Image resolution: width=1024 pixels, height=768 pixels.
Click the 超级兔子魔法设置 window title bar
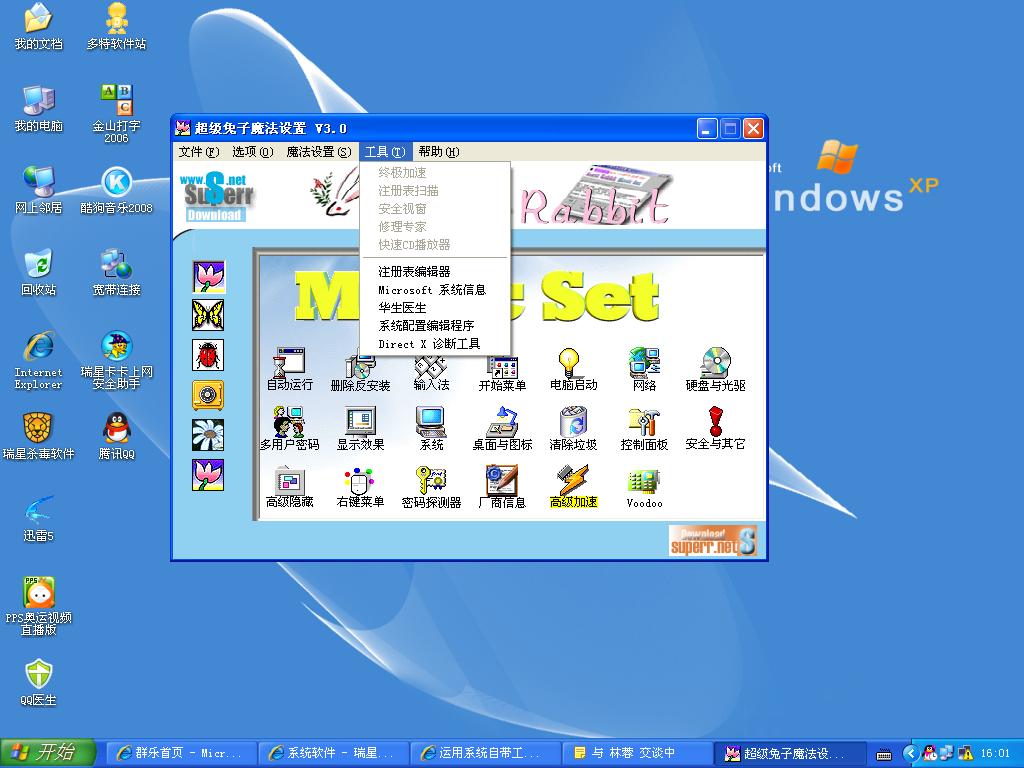click(x=432, y=128)
